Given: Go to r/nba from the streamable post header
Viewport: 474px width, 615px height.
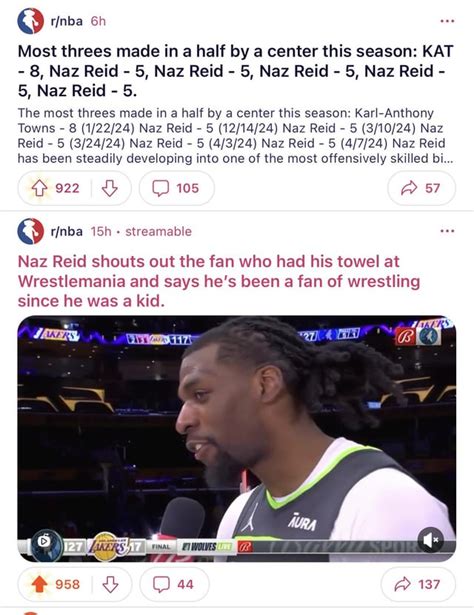Looking at the screenshot, I should point(67,231).
